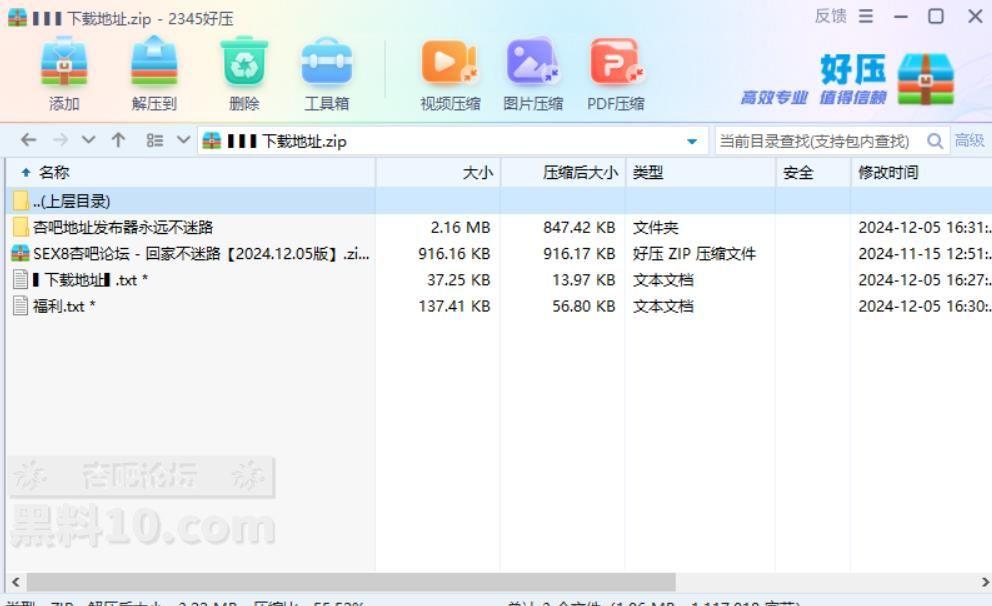992x606 pixels.
Task: Click the 高效专业 值得信赖 slogan banner
Action: tap(814, 97)
